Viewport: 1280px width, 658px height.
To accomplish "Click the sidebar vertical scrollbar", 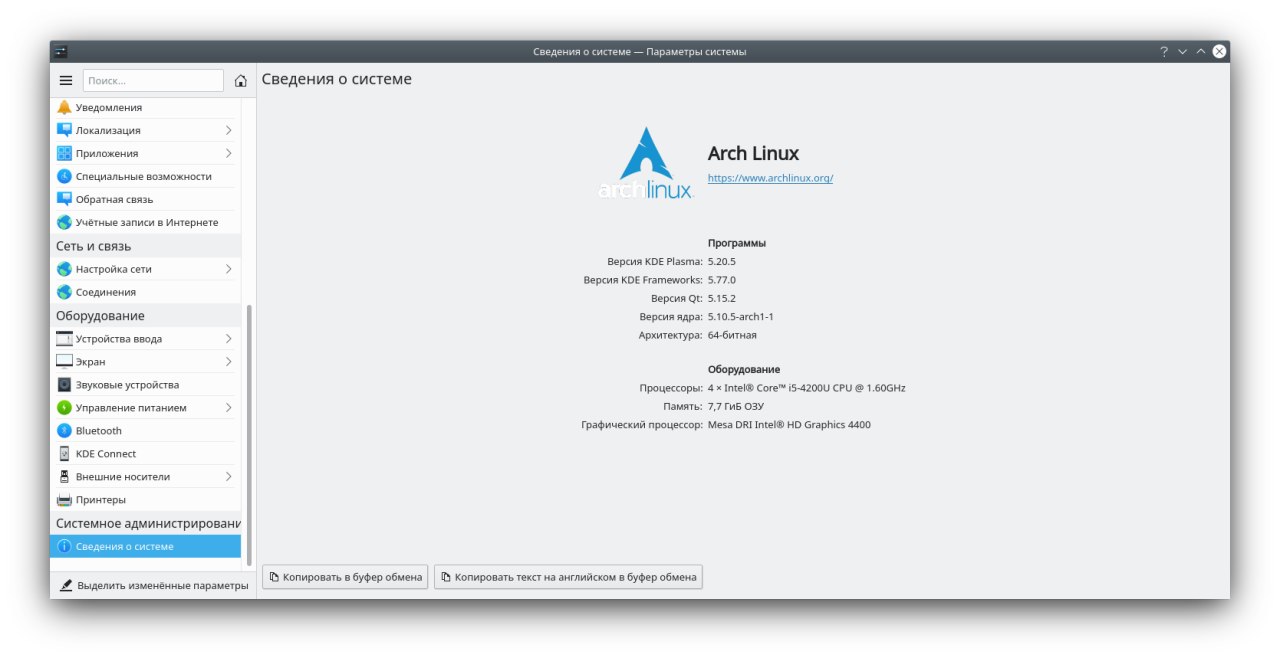I will click(249, 435).
